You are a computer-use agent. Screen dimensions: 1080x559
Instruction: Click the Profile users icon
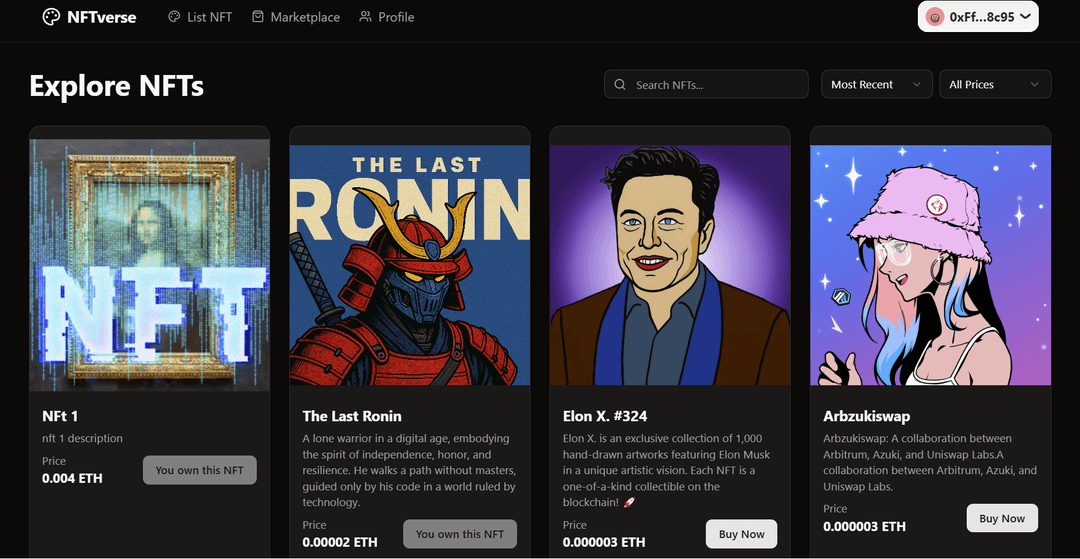click(365, 17)
